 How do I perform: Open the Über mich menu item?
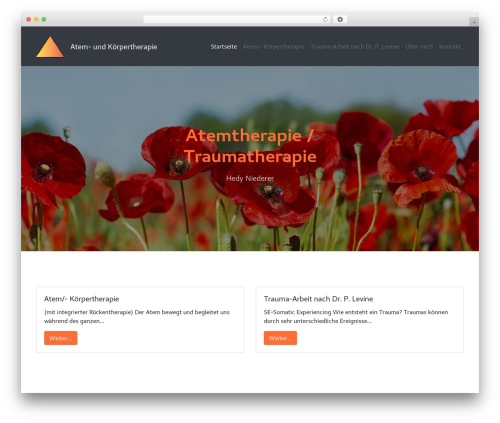click(x=419, y=47)
